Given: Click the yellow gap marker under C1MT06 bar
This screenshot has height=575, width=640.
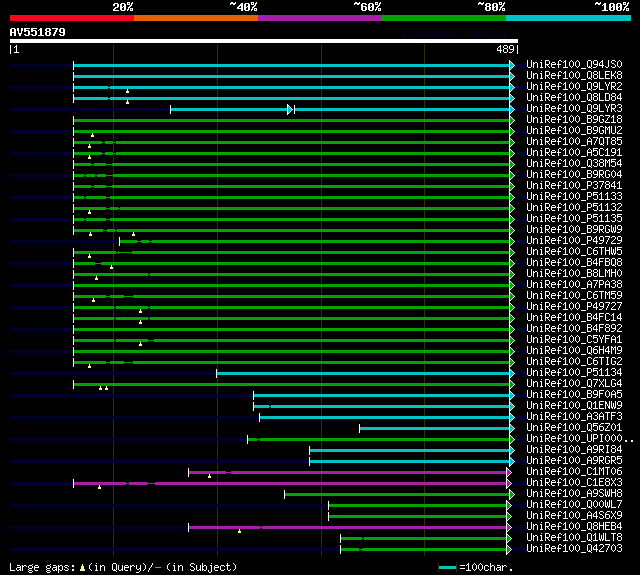Looking at the screenshot, I should [209, 476].
